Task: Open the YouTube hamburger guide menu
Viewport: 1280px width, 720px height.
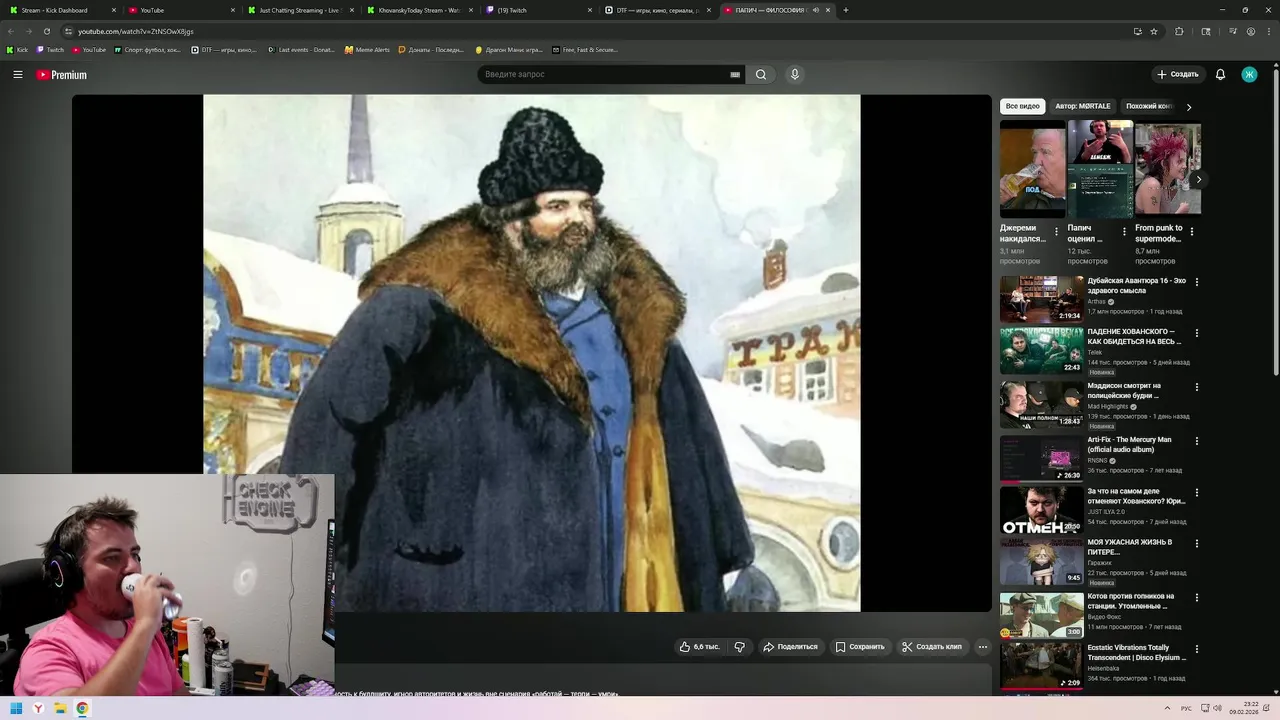Action: (x=17, y=74)
